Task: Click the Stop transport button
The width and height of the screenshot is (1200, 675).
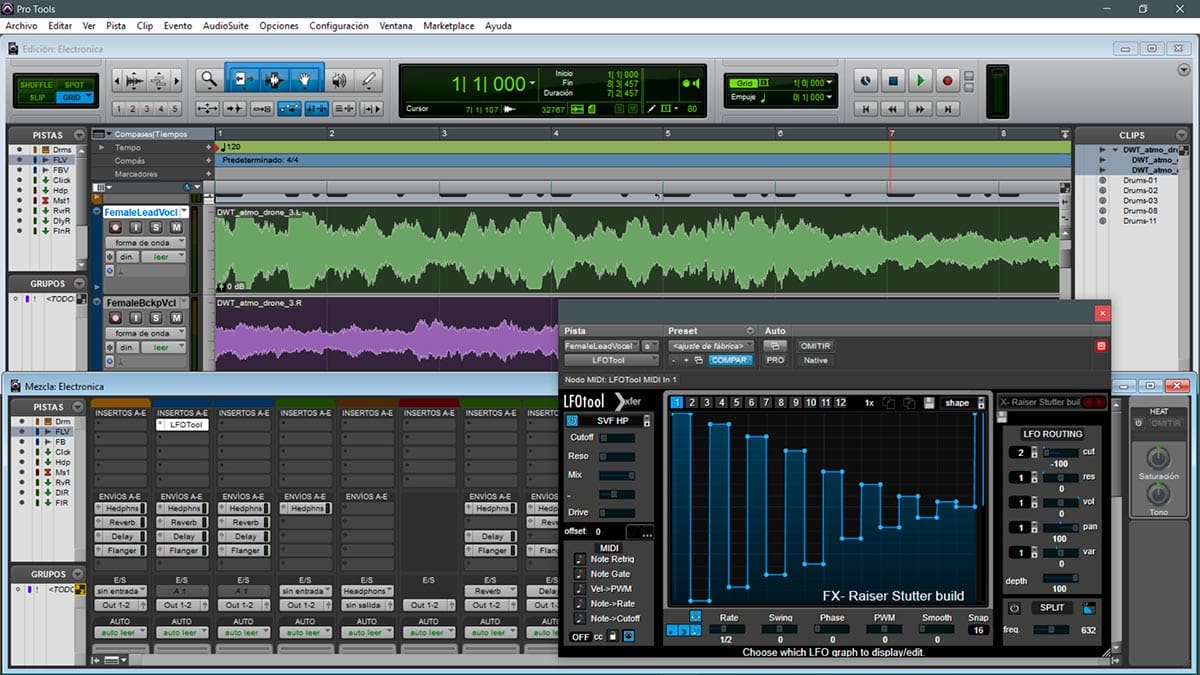Action: click(893, 80)
